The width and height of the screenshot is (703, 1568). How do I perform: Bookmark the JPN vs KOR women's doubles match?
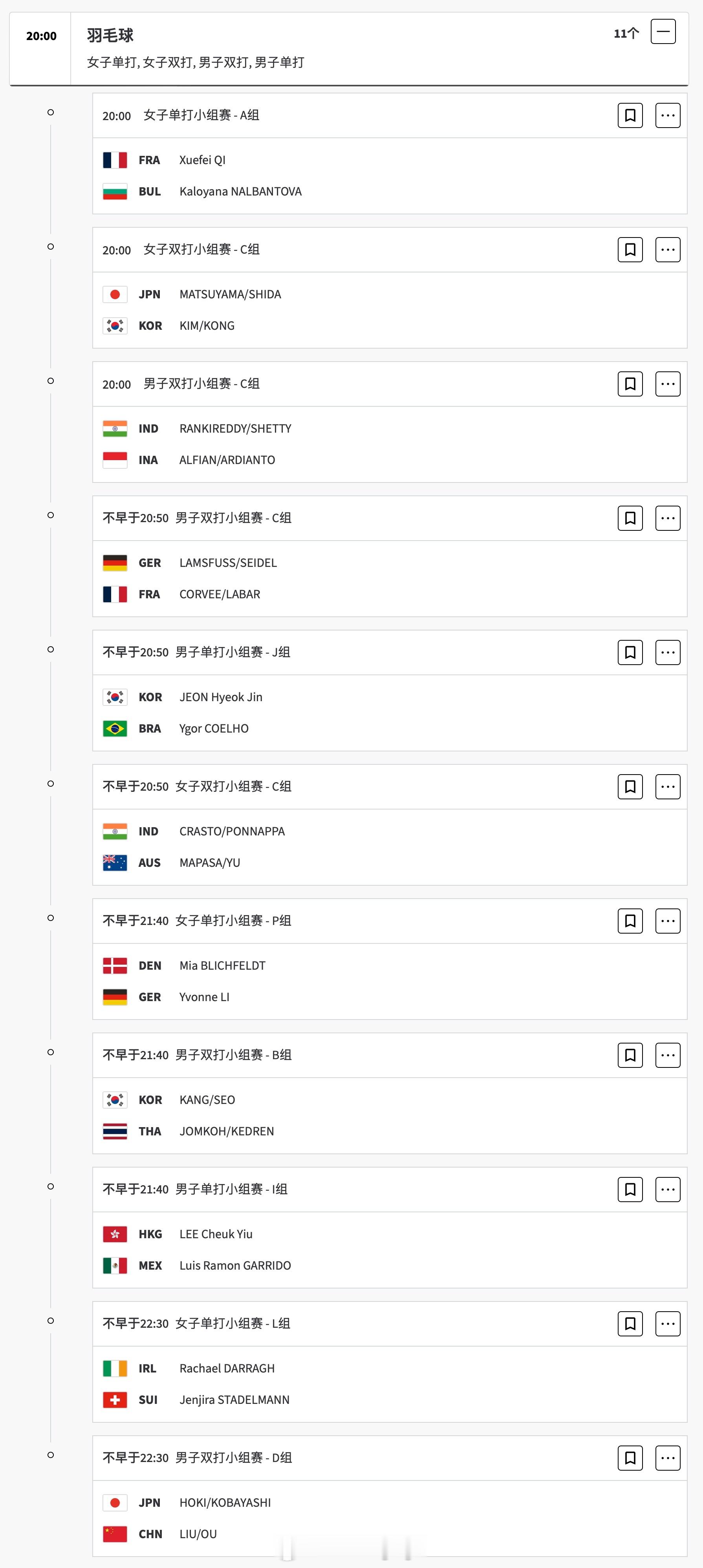tap(630, 250)
